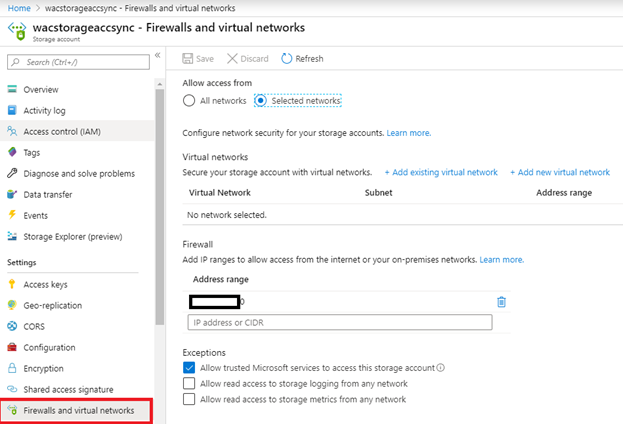Image resolution: width=623 pixels, height=424 pixels.
Task: Click the Subnet column header
Action: (378, 193)
